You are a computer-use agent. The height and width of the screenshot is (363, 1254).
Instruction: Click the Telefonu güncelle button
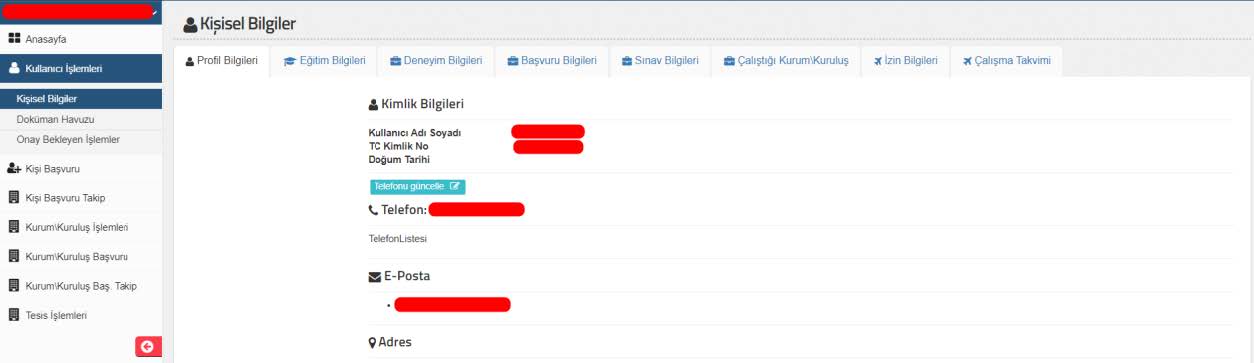[418, 186]
